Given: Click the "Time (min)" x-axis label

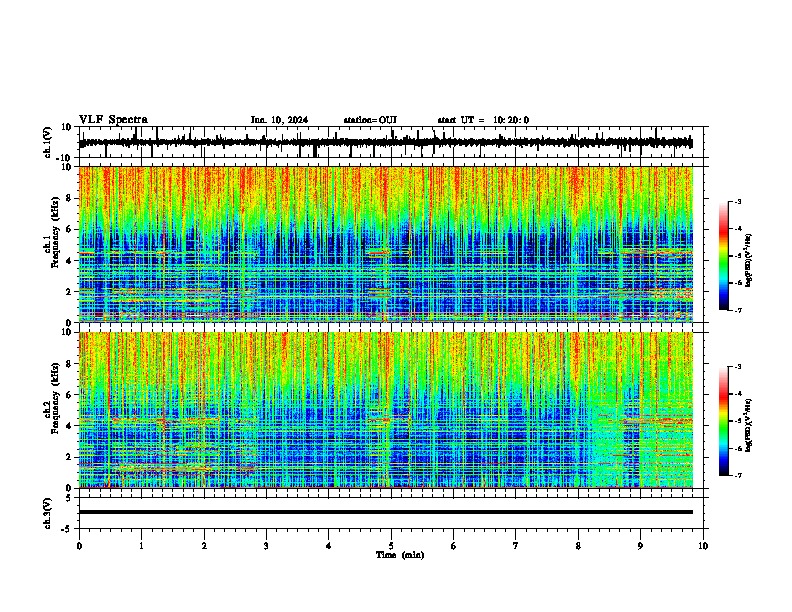Looking at the screenshot, I should (400, 555).
